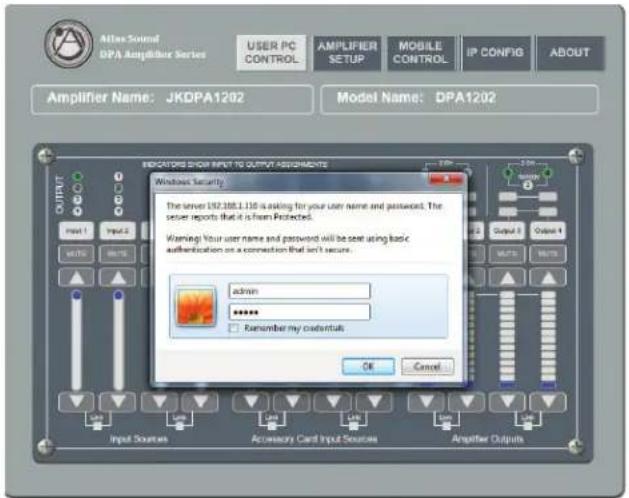Screen dimensions: 629x498
Task: Toggle second Link checkbox under Input Sources
Action: pyautogui.click(x=180, y=427)
